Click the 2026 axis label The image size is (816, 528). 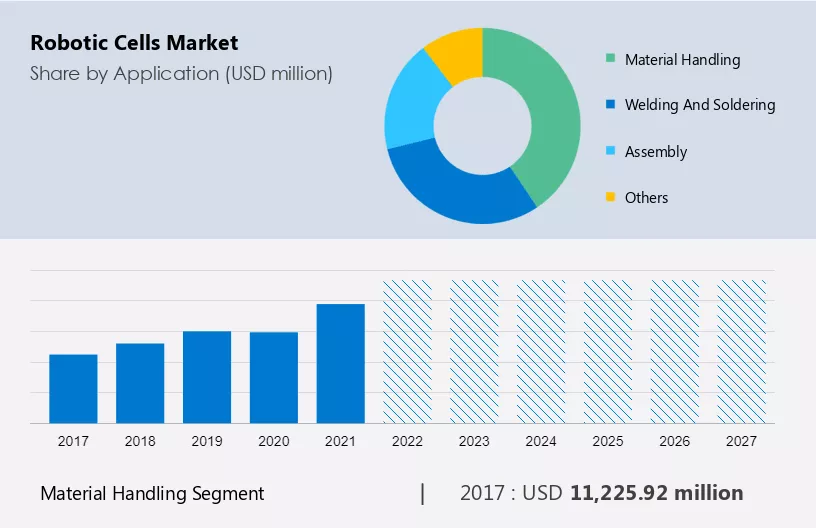(674, 441)
